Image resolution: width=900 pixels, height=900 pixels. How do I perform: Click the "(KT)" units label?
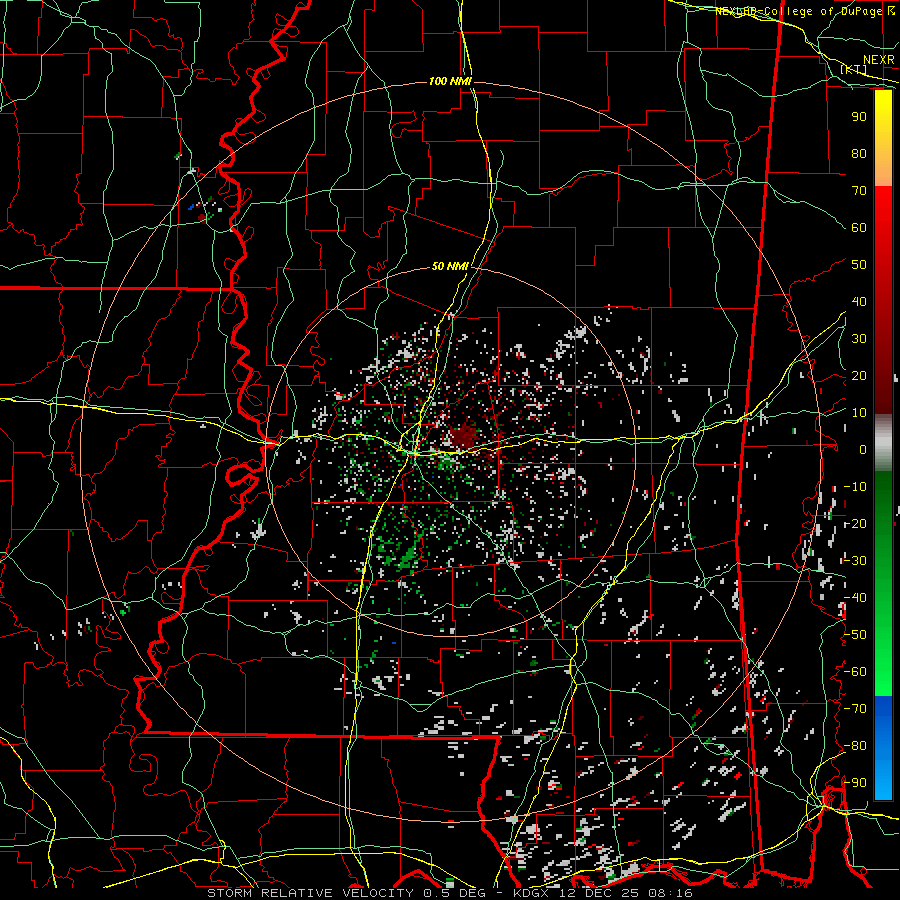[x=854, y=69]
